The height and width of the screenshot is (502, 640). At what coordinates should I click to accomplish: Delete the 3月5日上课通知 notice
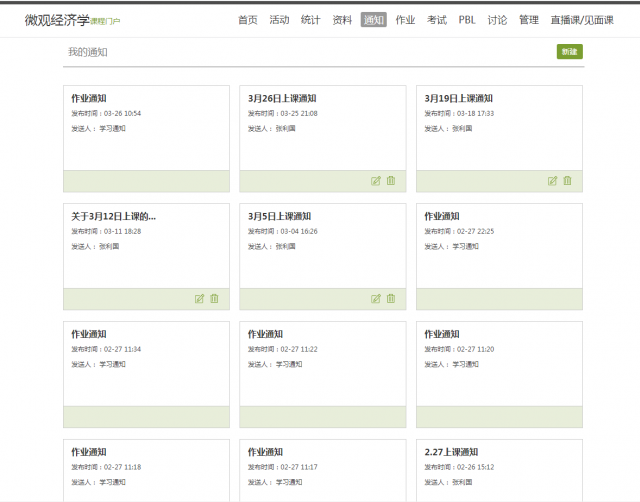click(391, 298)
